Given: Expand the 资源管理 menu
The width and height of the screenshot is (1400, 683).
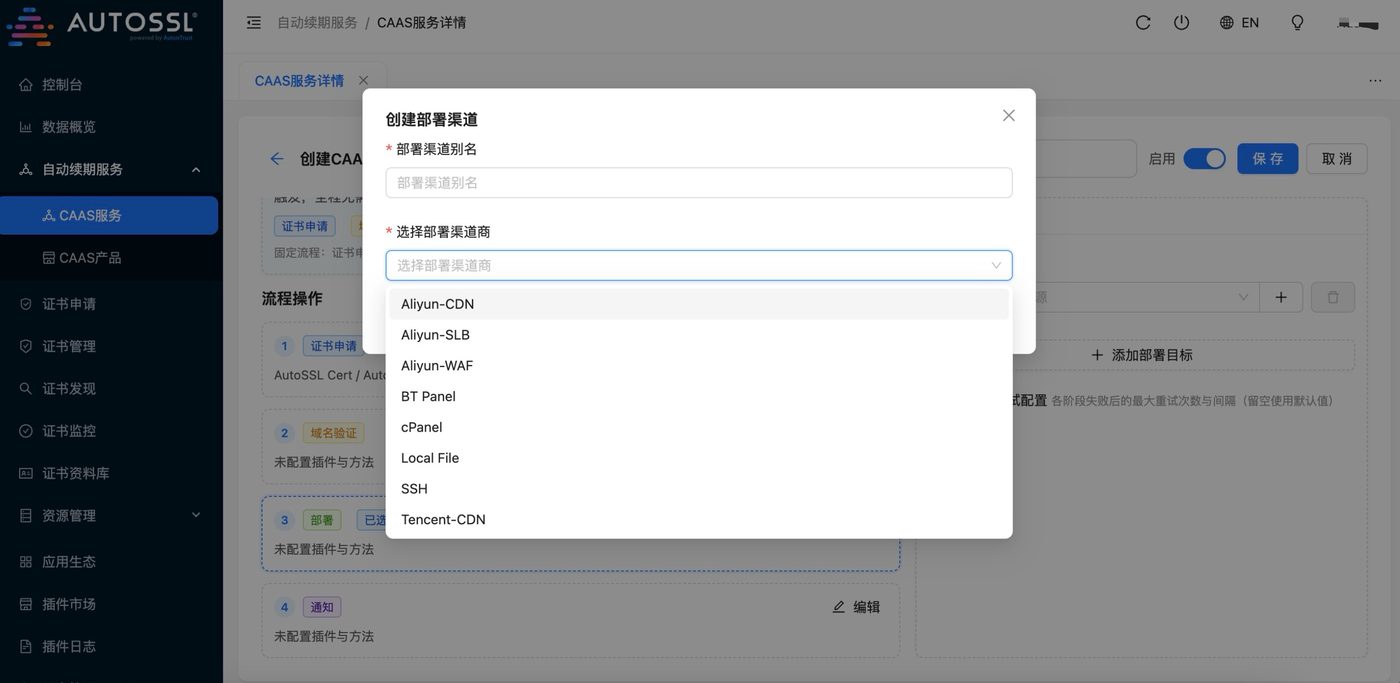Looking at the screenshot, I should [x=110, y=515].
